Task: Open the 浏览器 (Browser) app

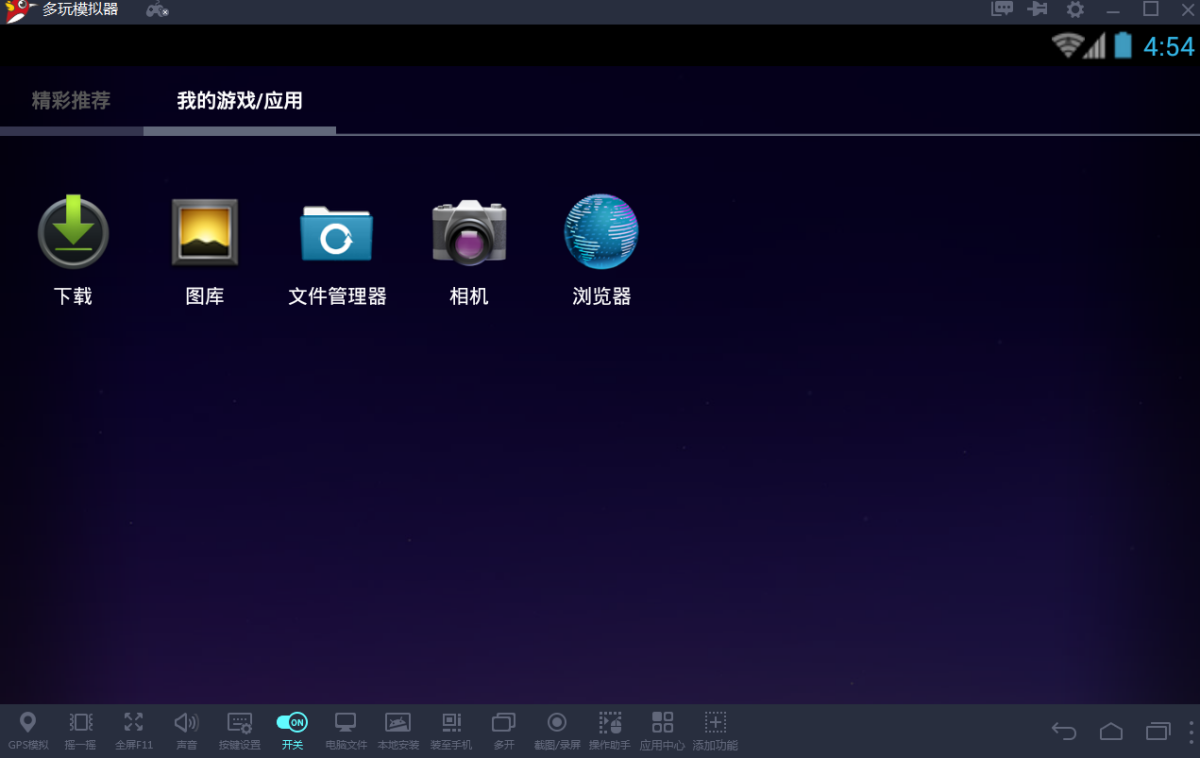Action: tap(601, 232)
